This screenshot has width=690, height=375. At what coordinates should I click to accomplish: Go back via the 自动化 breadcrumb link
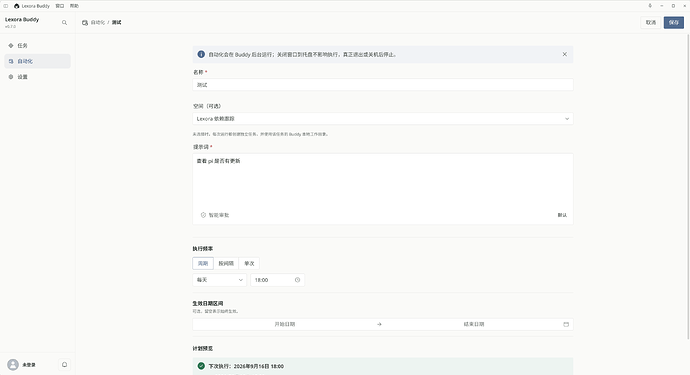pos(98,22)
